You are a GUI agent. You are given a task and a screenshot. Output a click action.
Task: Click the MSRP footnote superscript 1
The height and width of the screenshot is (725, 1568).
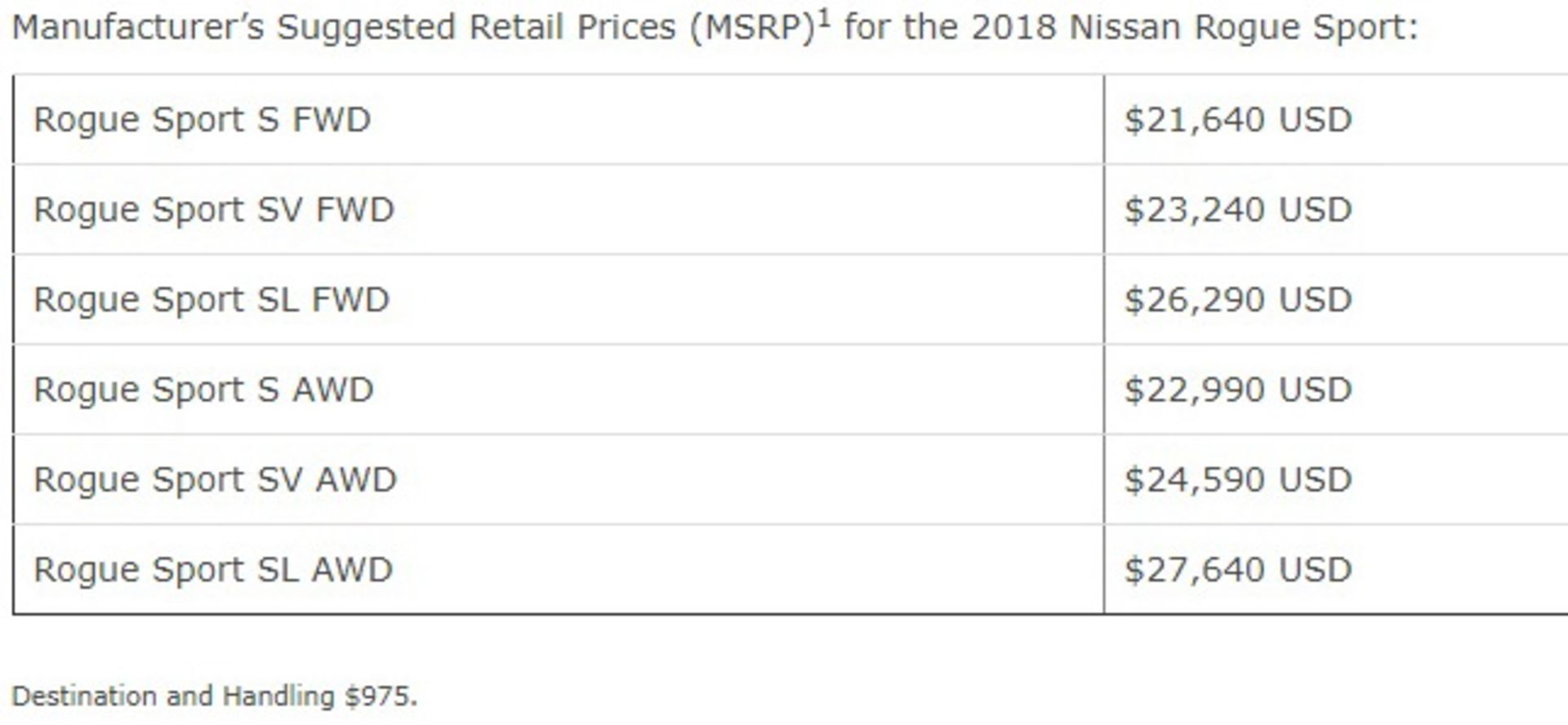click(825, 18)
